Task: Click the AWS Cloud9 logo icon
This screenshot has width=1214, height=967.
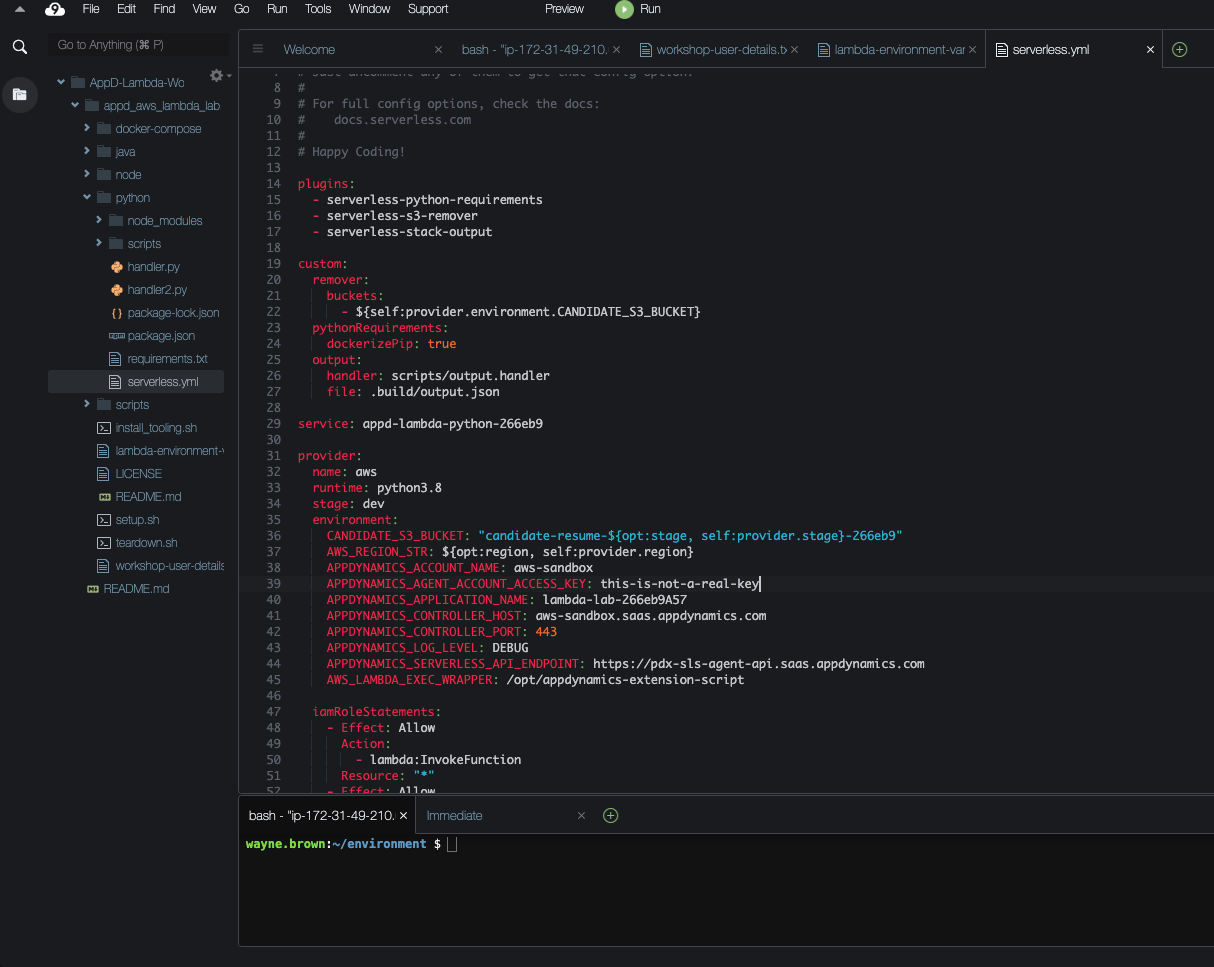Action: [55, 9]
